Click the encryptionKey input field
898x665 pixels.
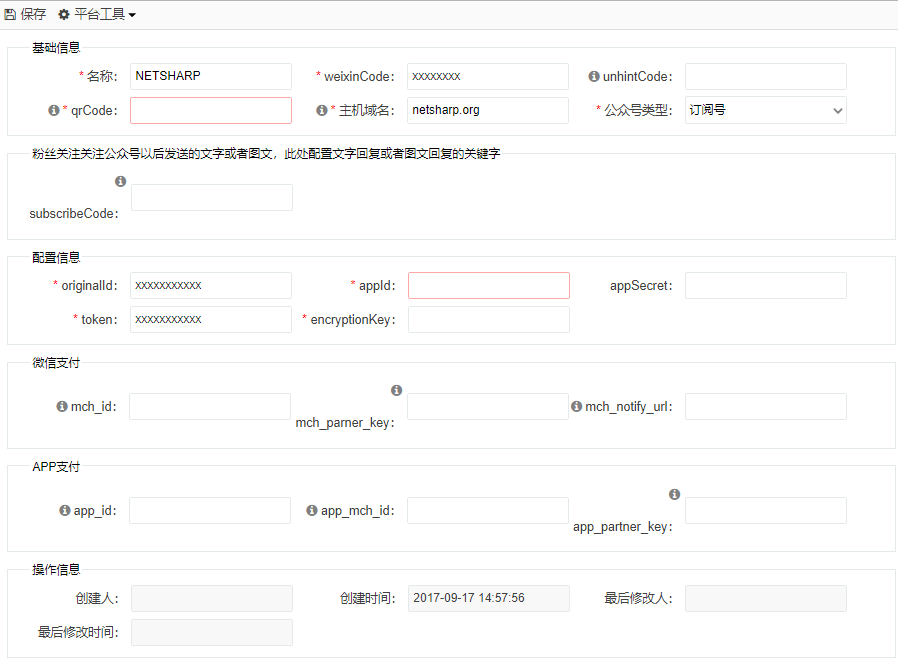click(489, 320)
